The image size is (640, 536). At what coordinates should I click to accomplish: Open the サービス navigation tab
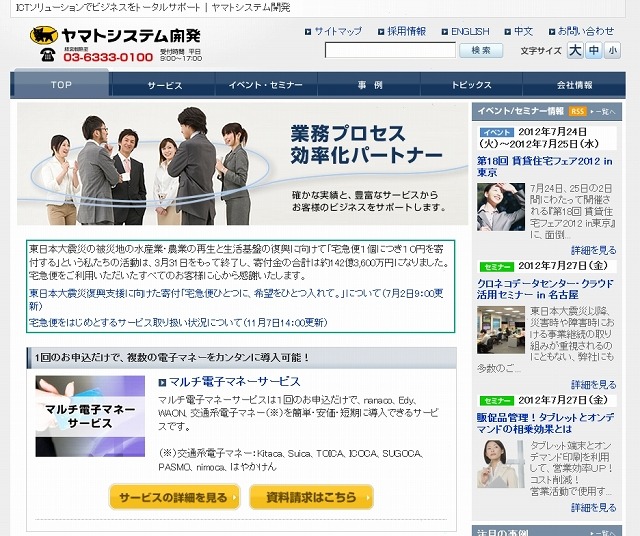[164, 85]
